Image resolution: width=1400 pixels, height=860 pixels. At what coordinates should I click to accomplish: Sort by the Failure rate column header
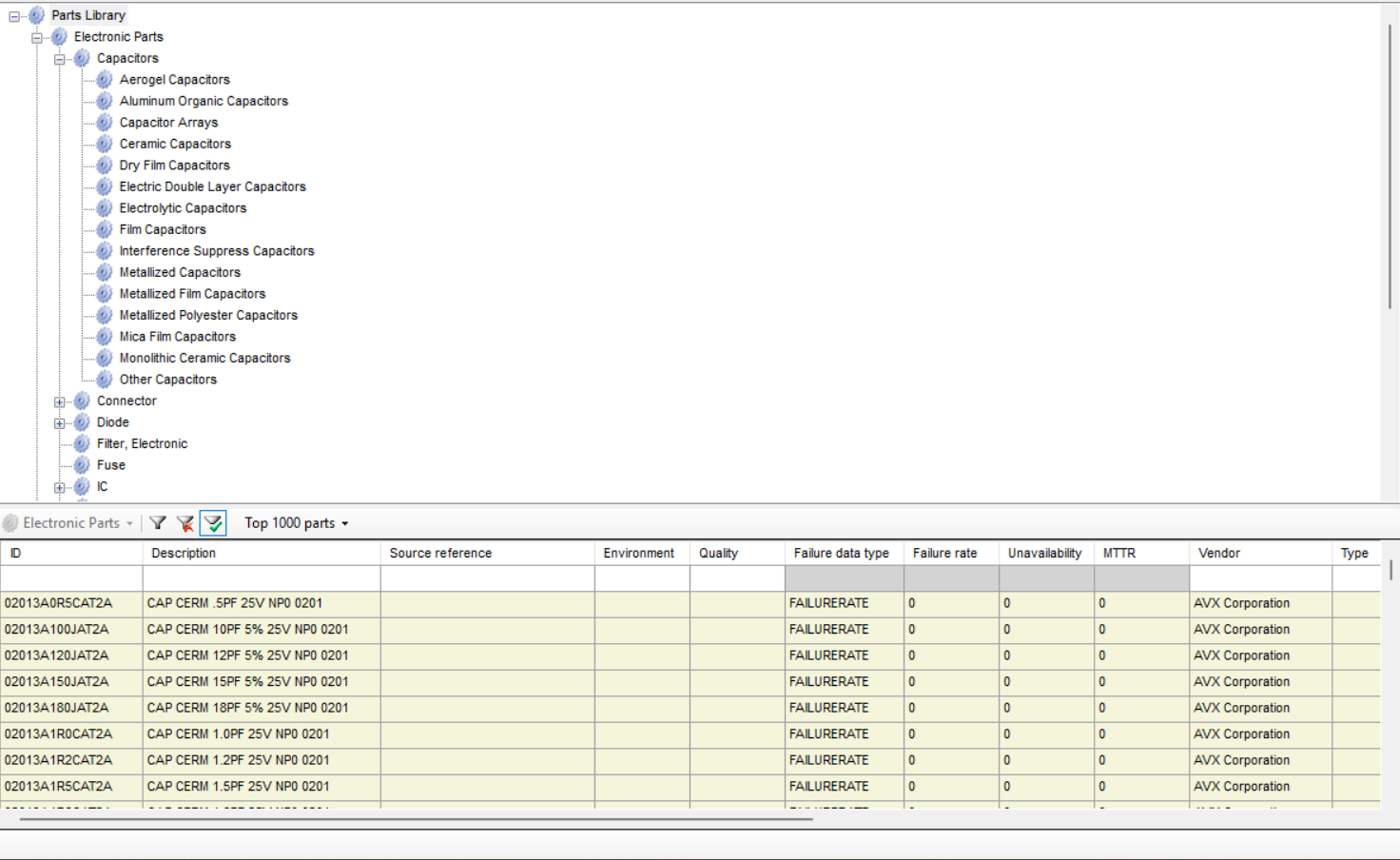(951, 553)
